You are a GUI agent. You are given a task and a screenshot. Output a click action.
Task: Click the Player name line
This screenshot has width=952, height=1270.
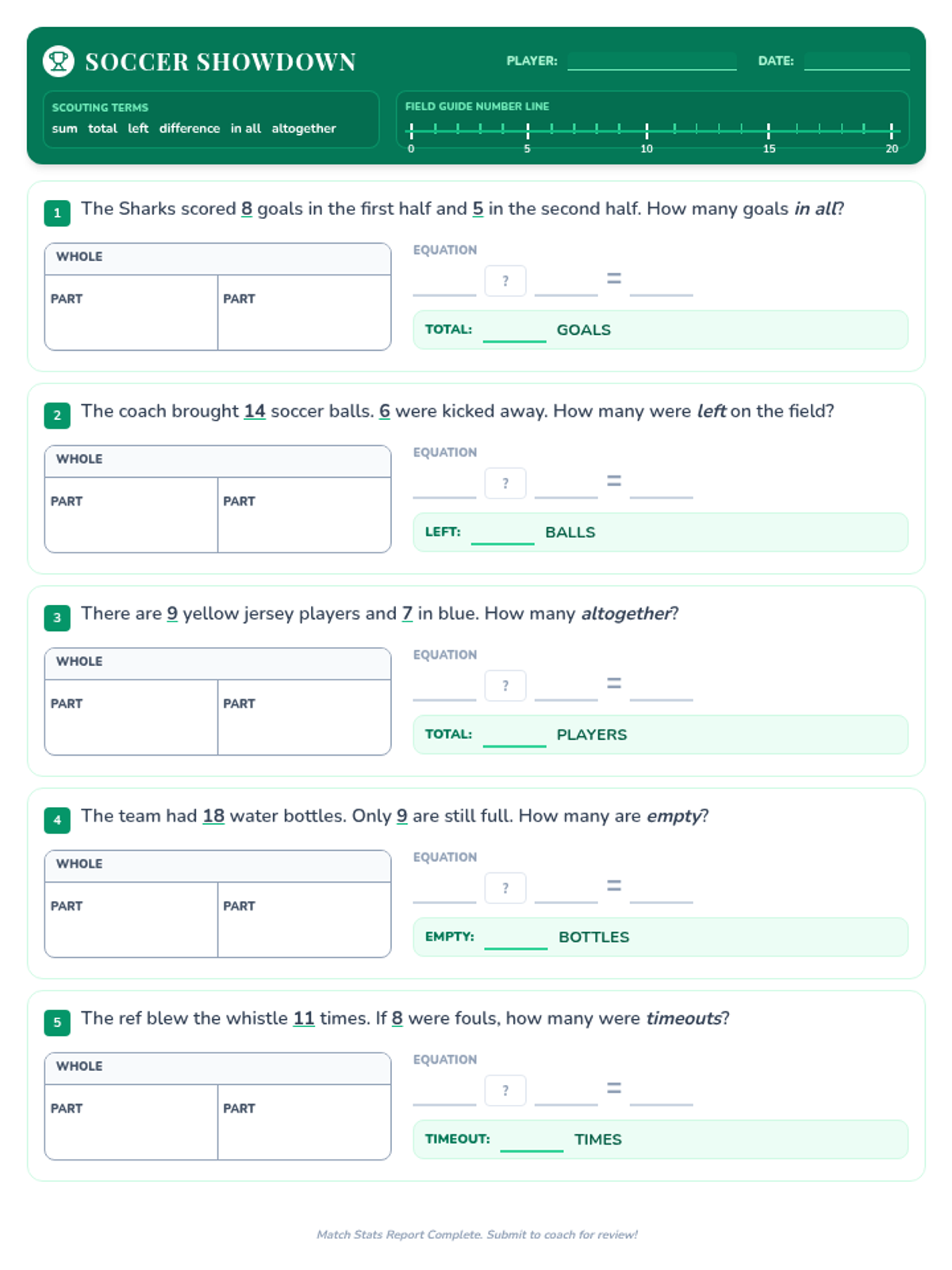click(x=652, y=62)
